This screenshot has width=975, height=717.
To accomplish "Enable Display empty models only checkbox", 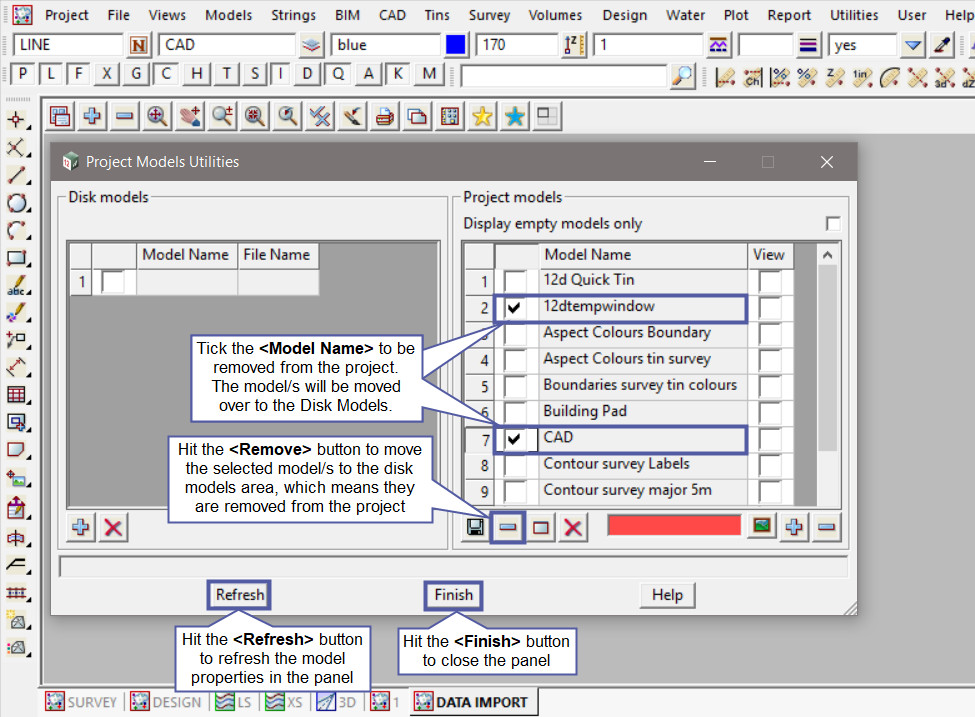I will tap(832, 224).
